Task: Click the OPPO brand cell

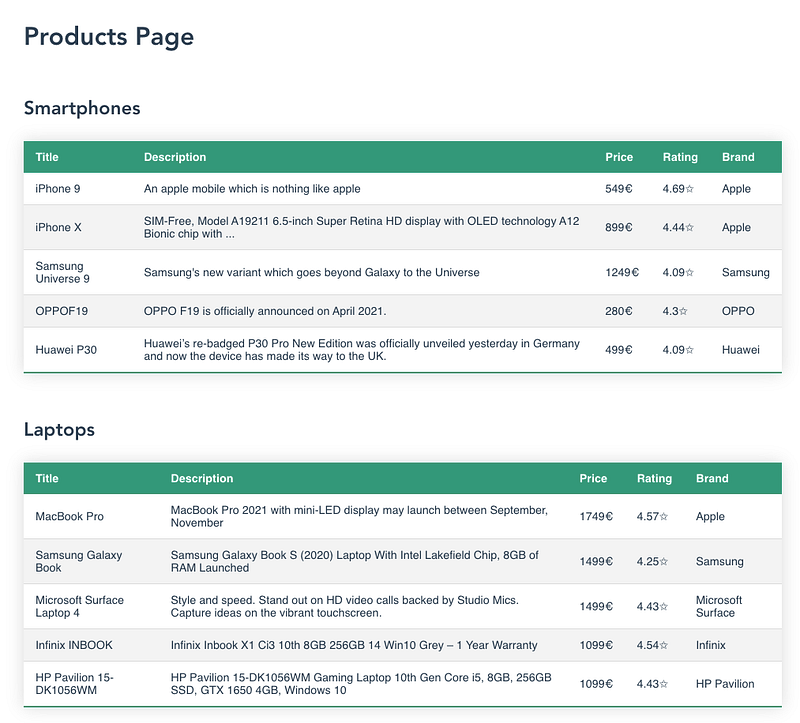Action: point(738,311)
